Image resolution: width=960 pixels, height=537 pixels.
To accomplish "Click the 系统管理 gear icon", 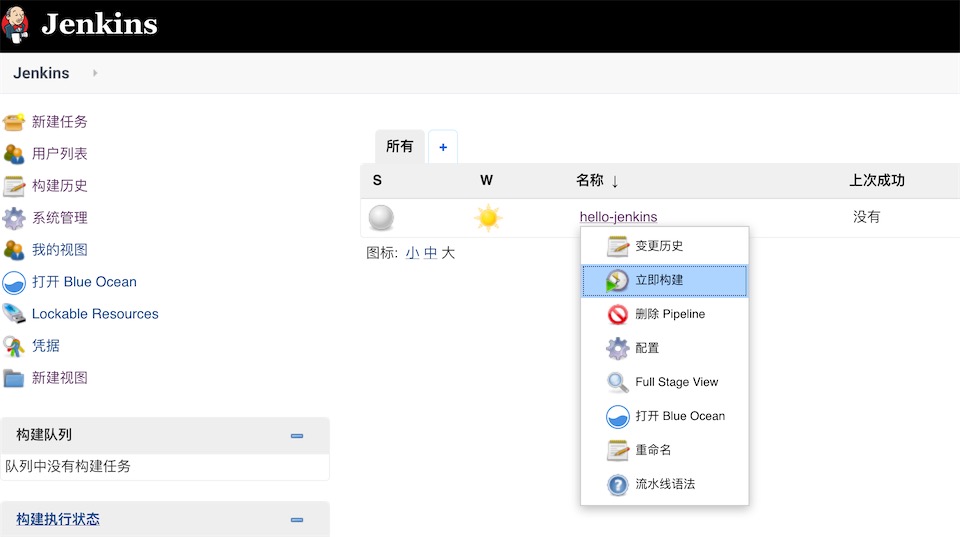I will tap(14, 217).
